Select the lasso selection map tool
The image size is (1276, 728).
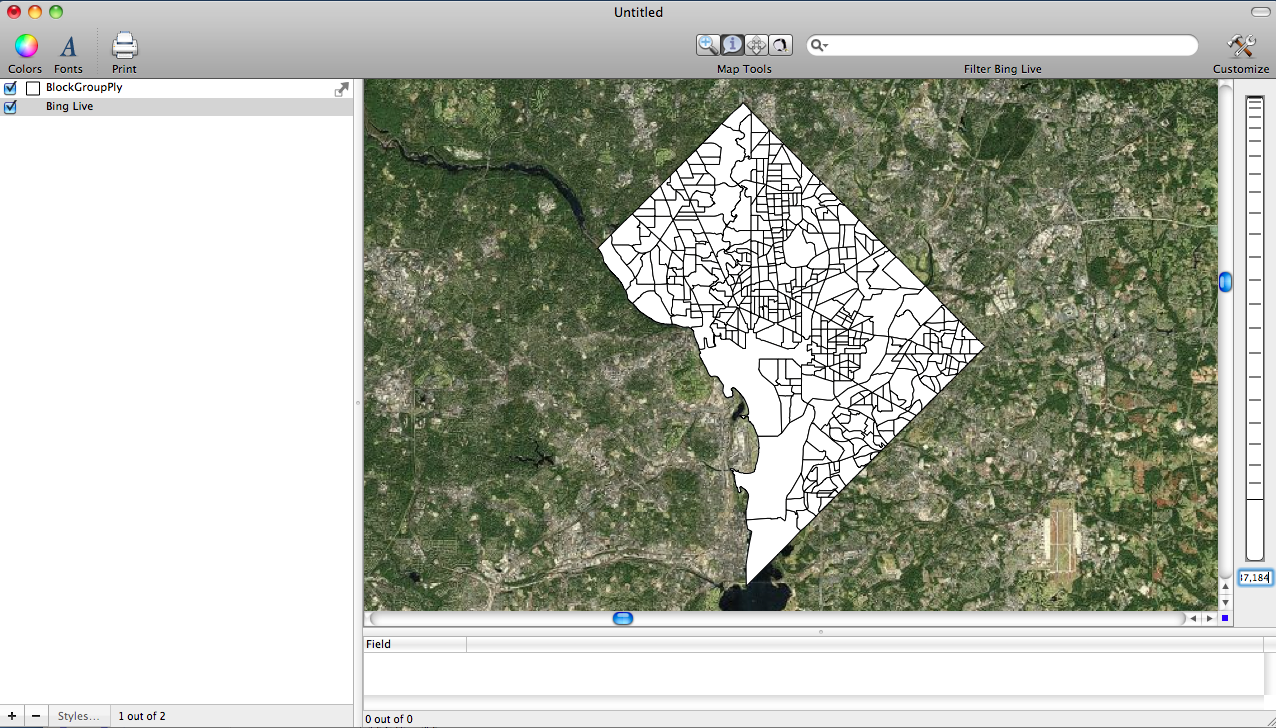click(x=780, y=44)
